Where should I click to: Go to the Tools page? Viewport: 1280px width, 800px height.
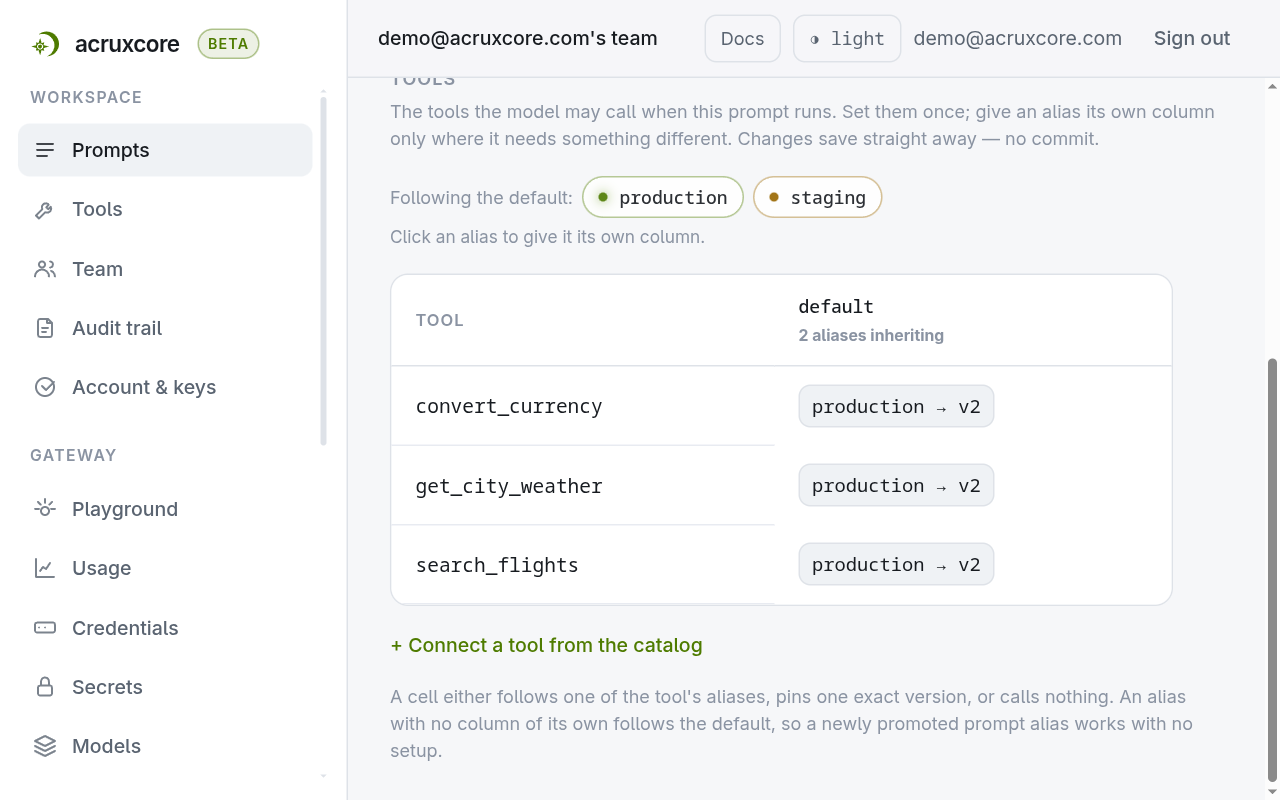[x=165, y=209]
